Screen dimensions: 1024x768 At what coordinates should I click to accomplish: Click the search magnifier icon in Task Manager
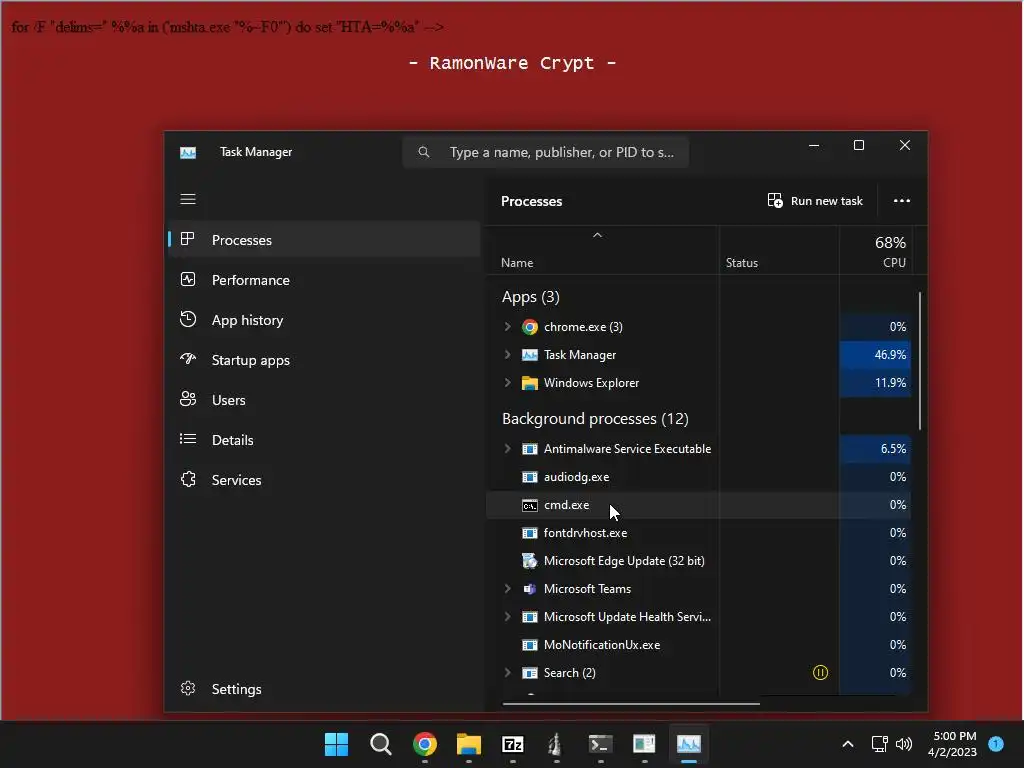pos(424,152)
